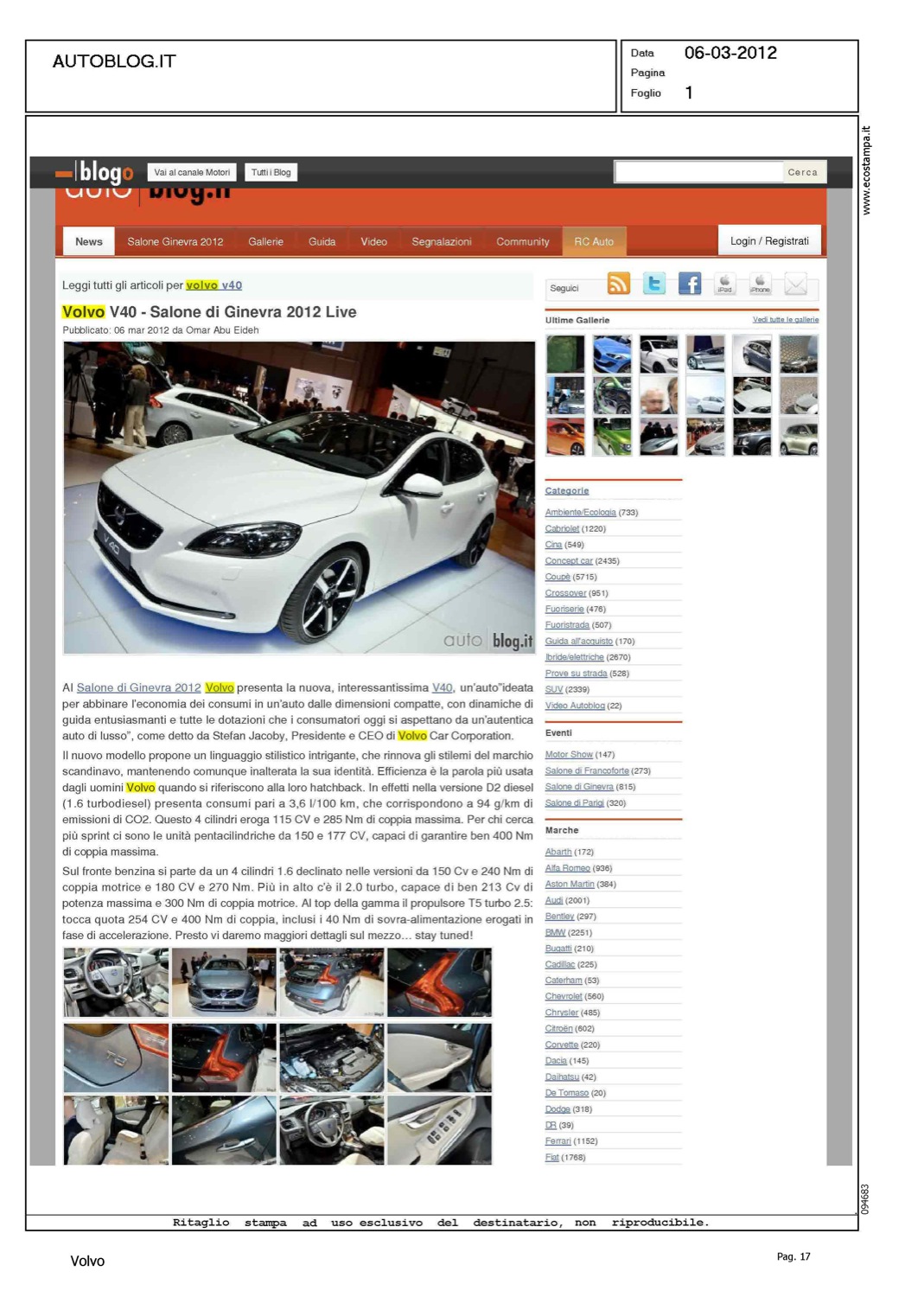Screen dimensions: 924x1297
Task: Open the steering wheel interior thumbnail
Action: point(116,982)
